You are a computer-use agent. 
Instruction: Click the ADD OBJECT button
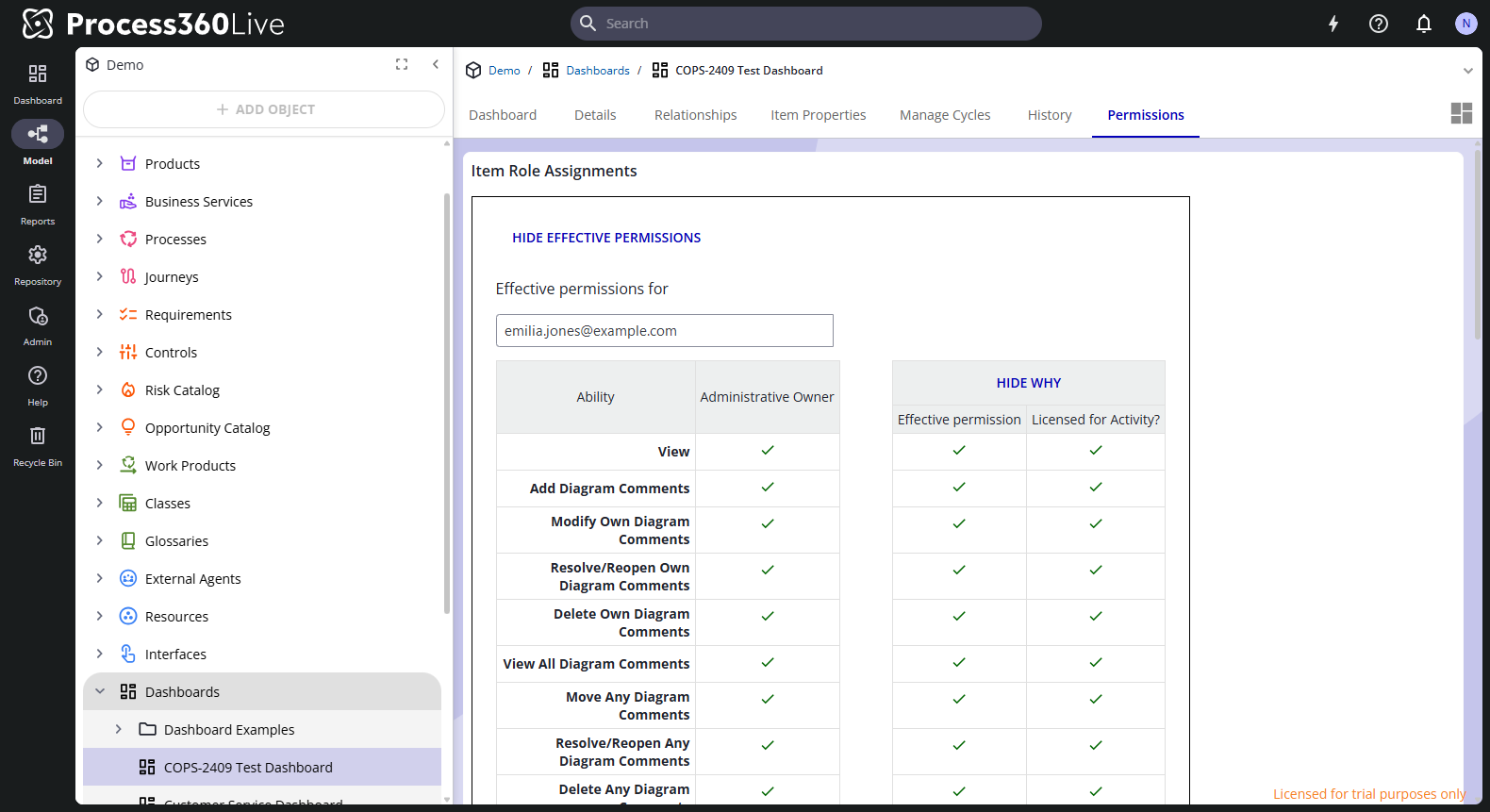264,109
